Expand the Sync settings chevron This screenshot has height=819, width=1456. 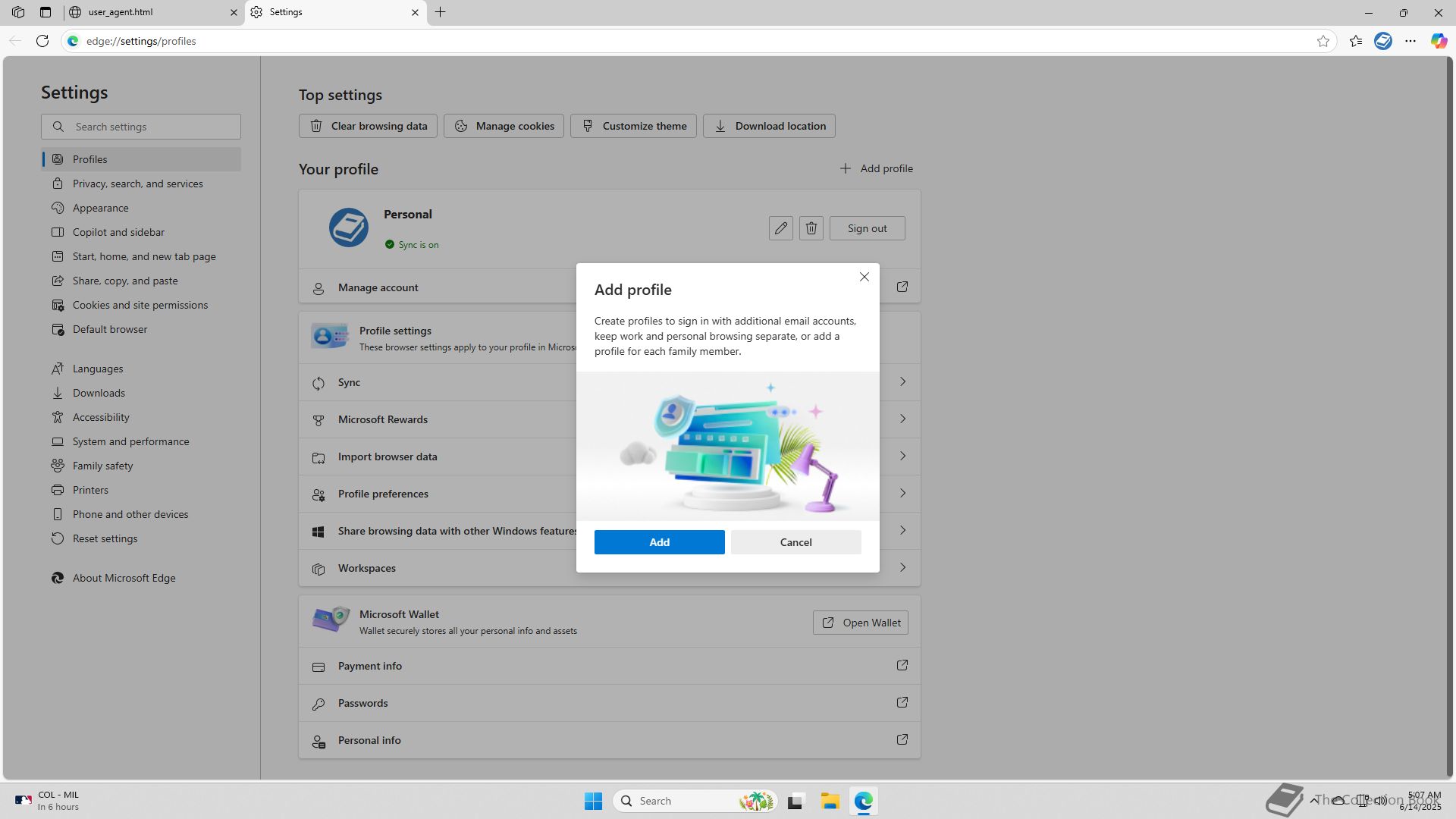pos(902,382)
